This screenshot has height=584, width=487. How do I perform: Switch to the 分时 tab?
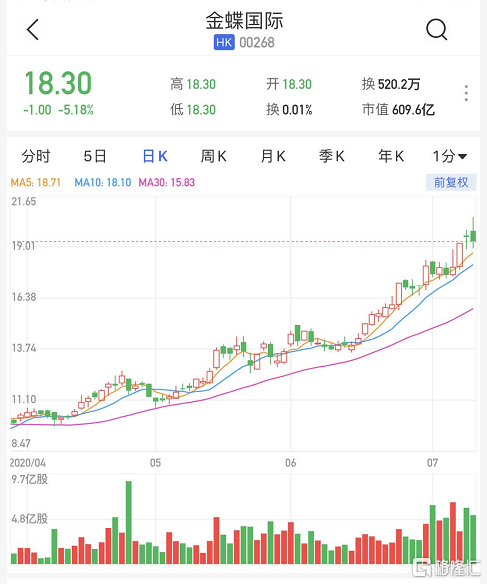(36, 156)
